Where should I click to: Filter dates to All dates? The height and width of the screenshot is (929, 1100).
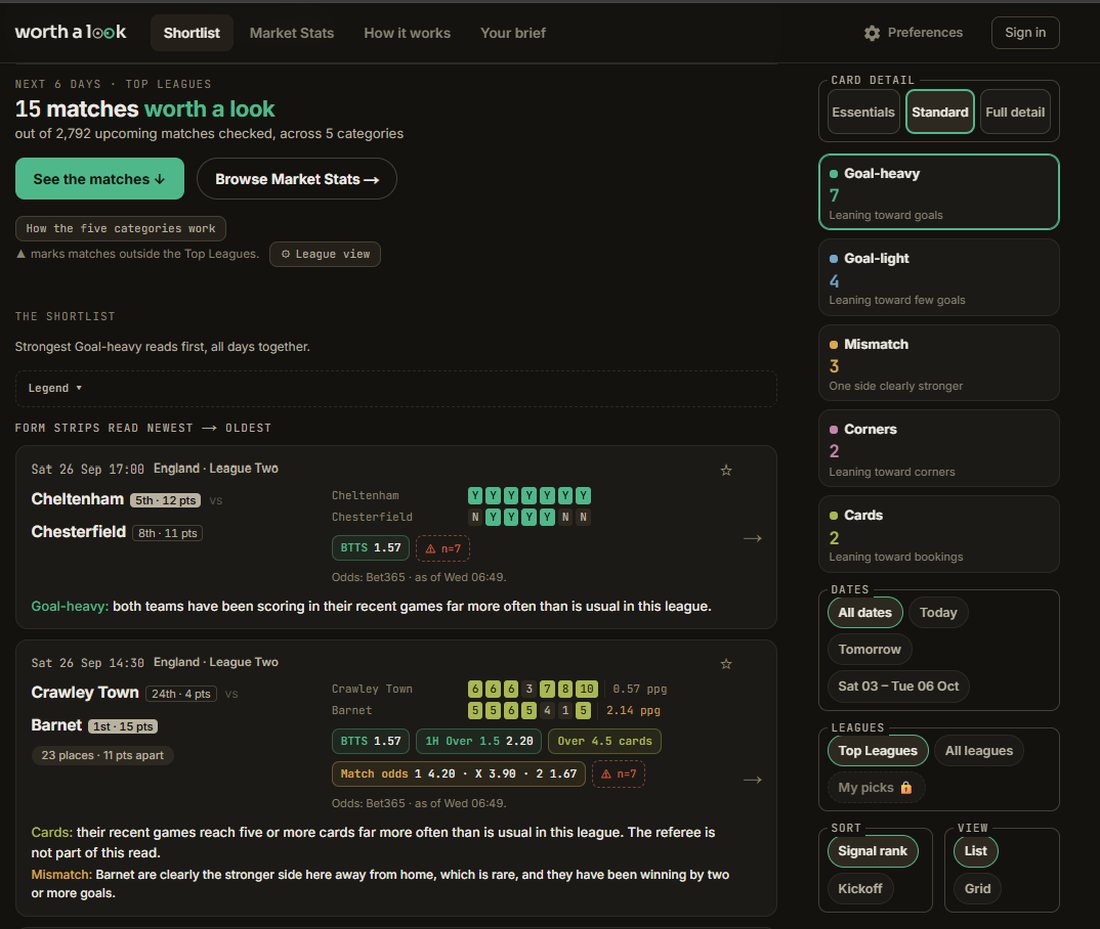tap(864, 613)
